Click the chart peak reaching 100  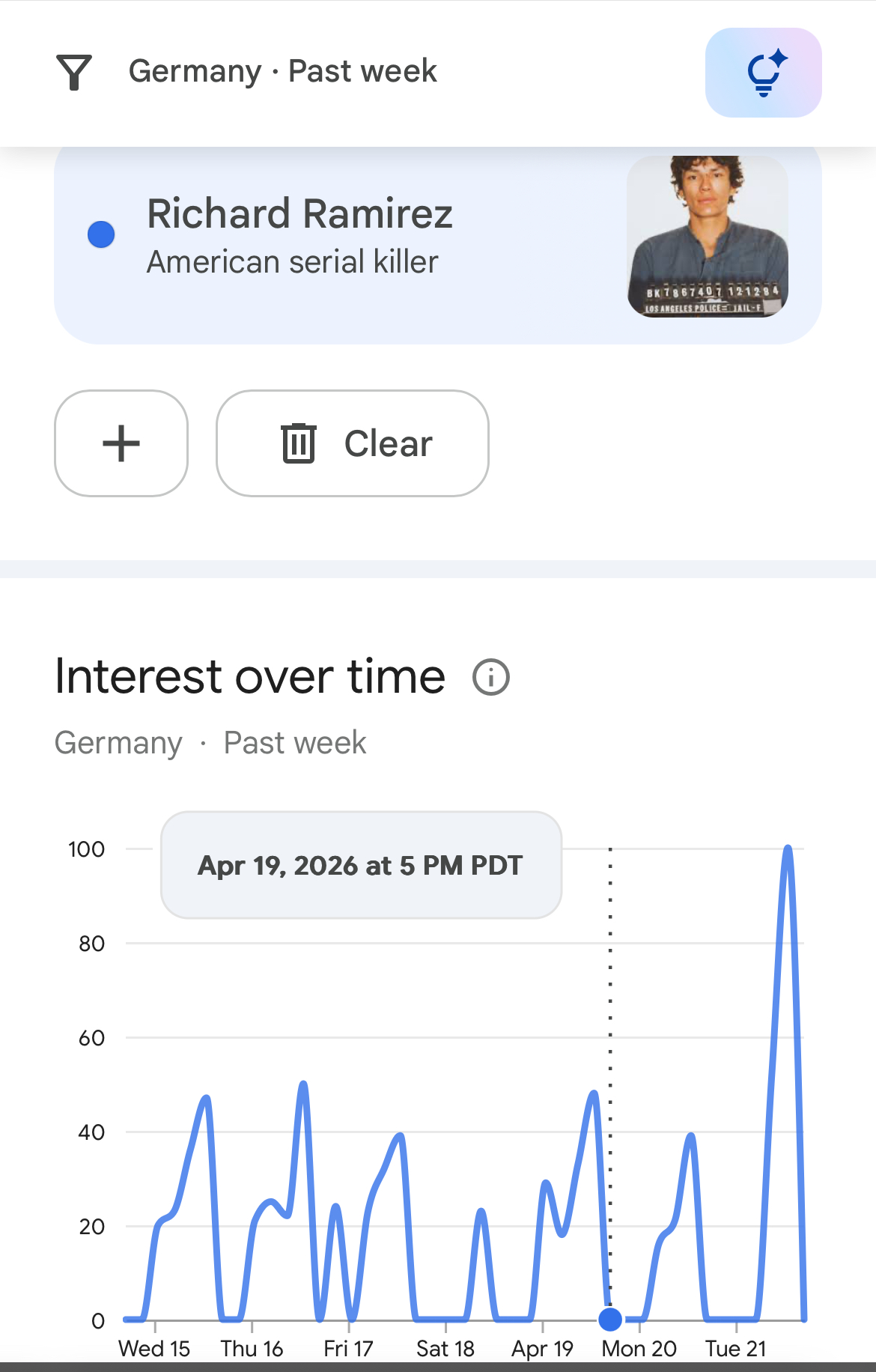pos(788,849)
